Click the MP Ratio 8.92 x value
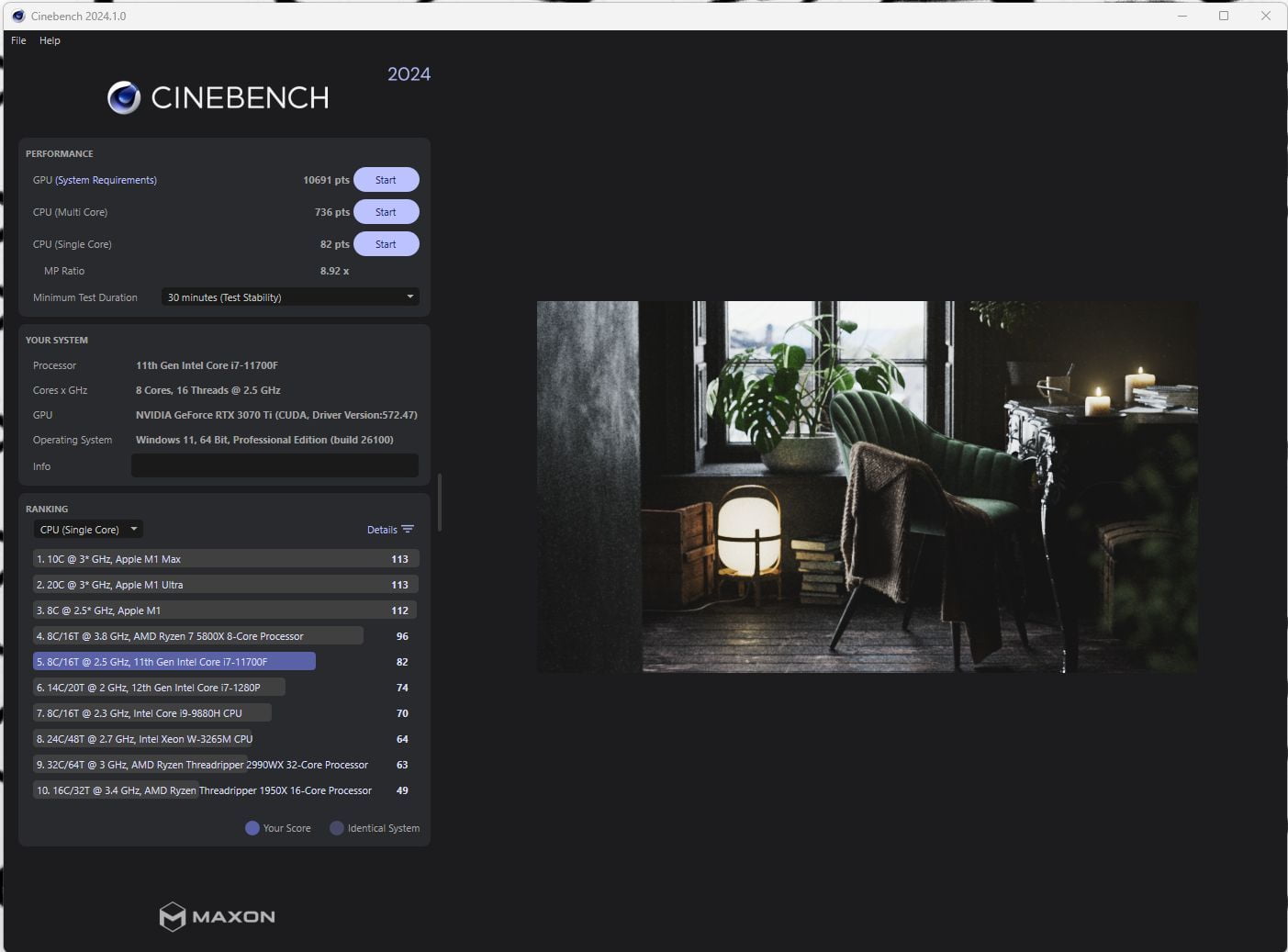 pos(334,271)
